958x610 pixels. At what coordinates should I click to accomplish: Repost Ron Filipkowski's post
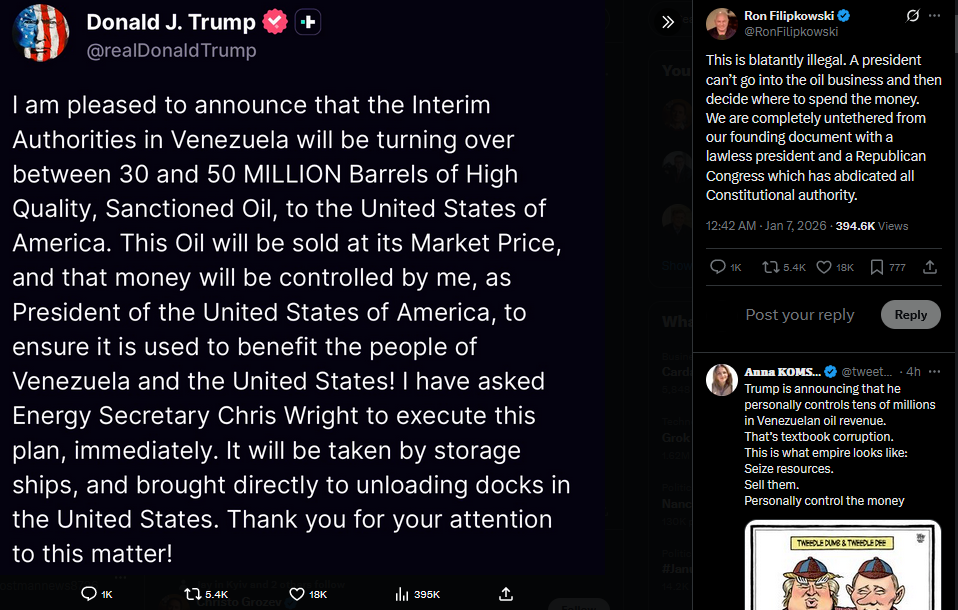click(770, 267)
